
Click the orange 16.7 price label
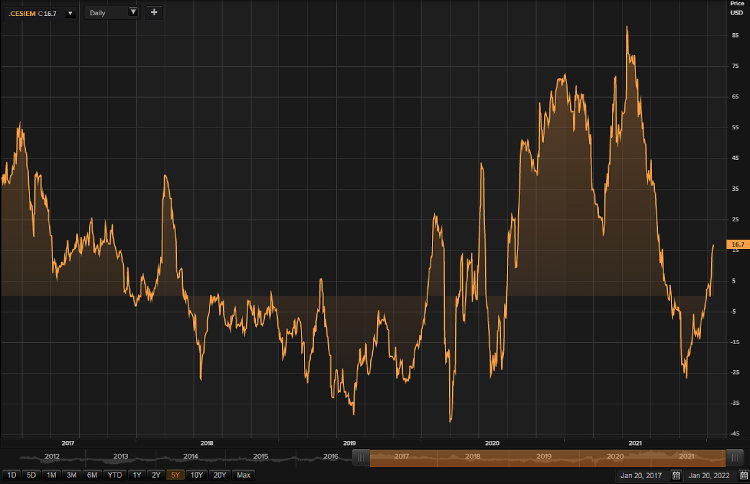[738, 244]
